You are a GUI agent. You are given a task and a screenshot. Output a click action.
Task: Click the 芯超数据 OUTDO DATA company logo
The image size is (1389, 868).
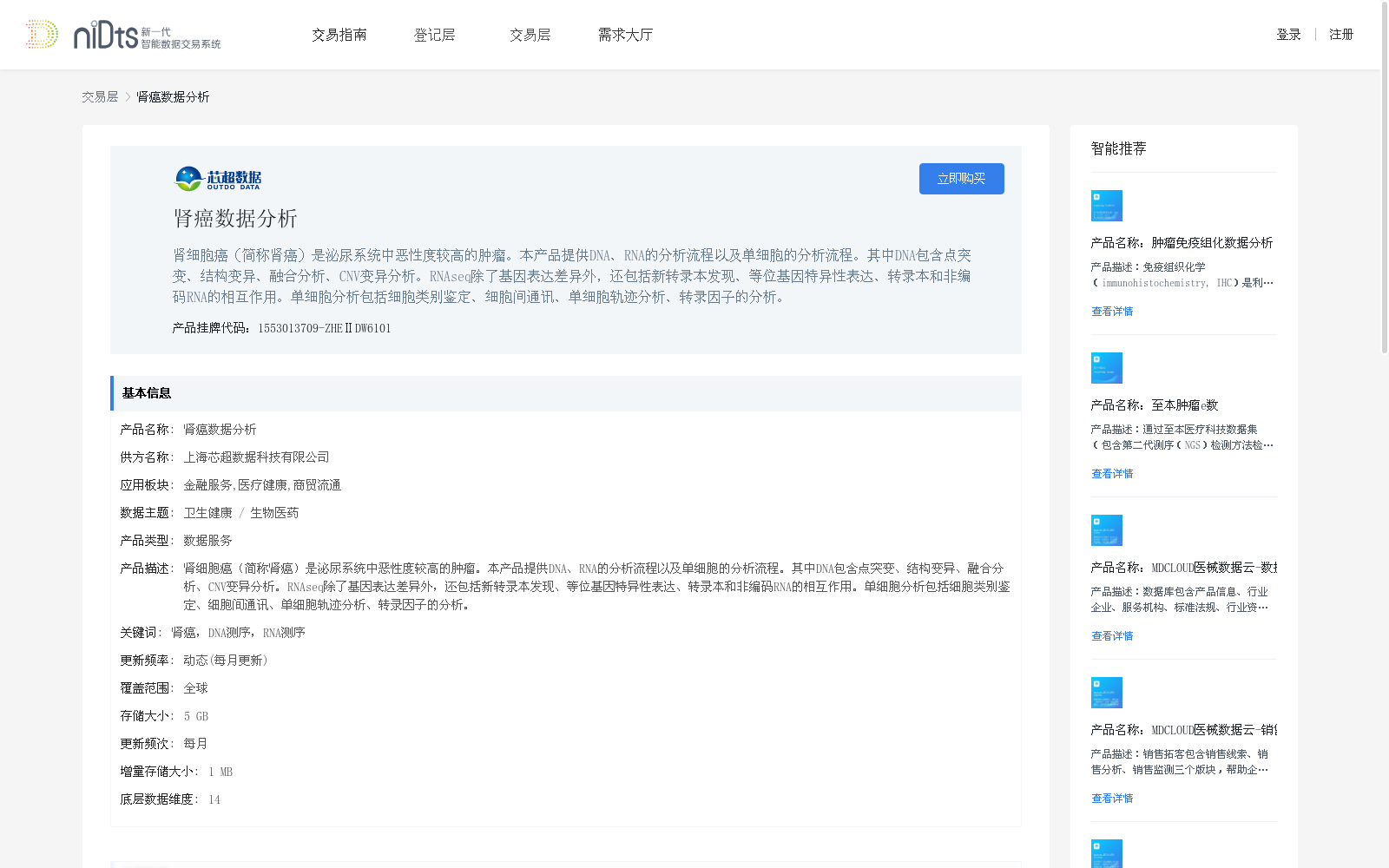(x=218, y=179)
